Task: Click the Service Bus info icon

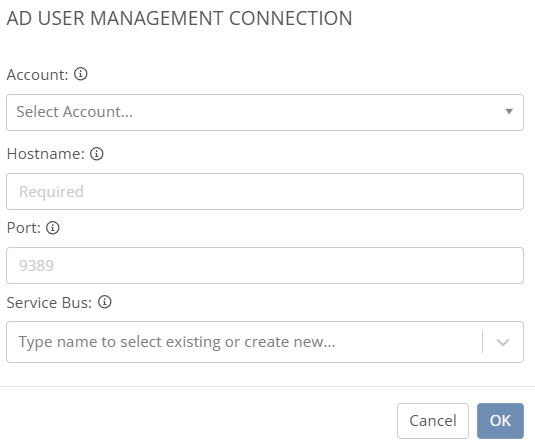Action: (x=105, y=302)
